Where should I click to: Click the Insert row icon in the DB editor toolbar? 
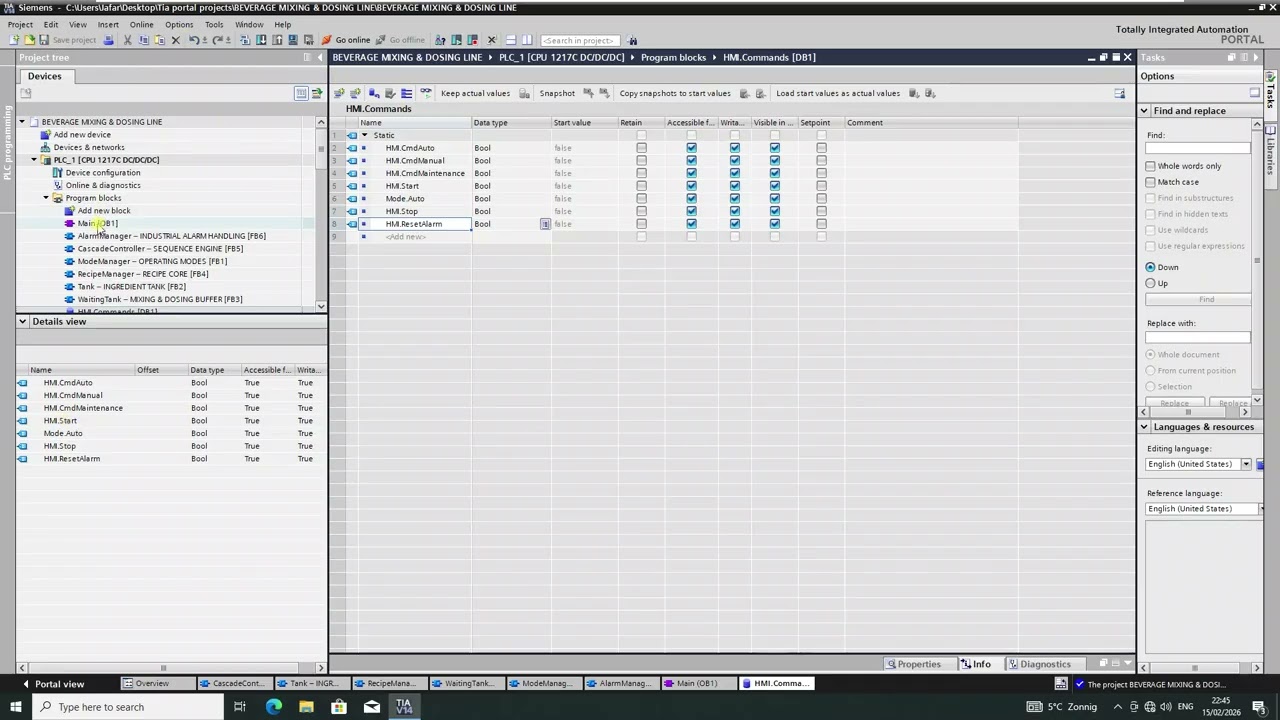[339, 93]
